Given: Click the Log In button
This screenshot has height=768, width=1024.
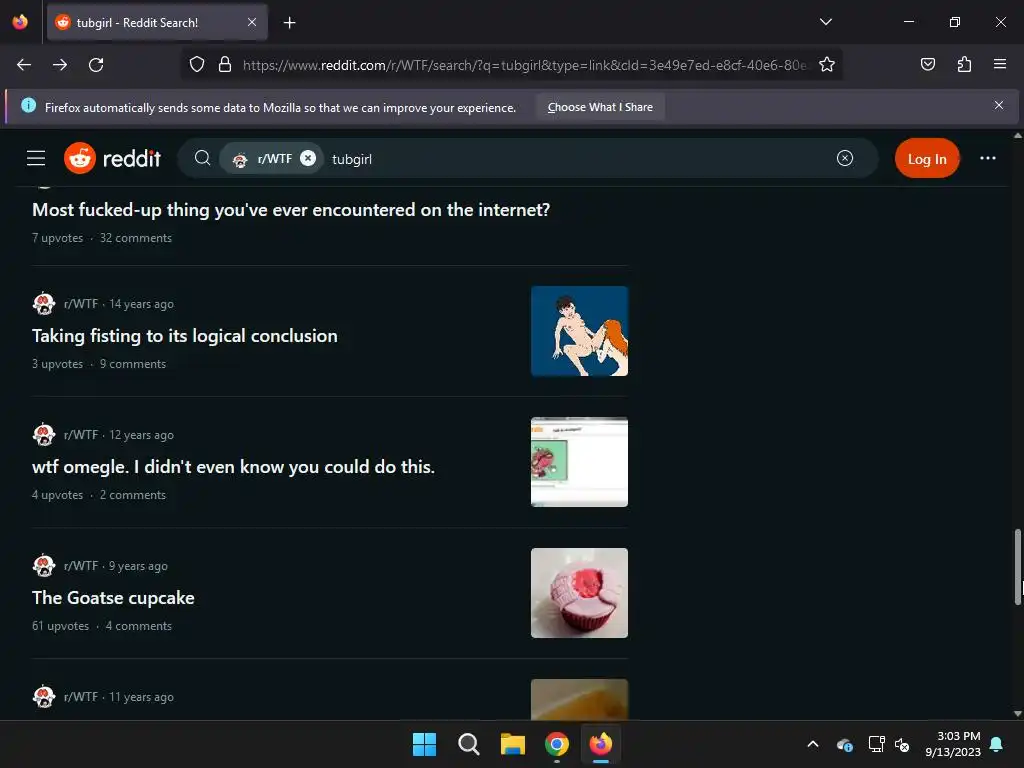Looking at the screenshot, I should [x=927, y=159].
